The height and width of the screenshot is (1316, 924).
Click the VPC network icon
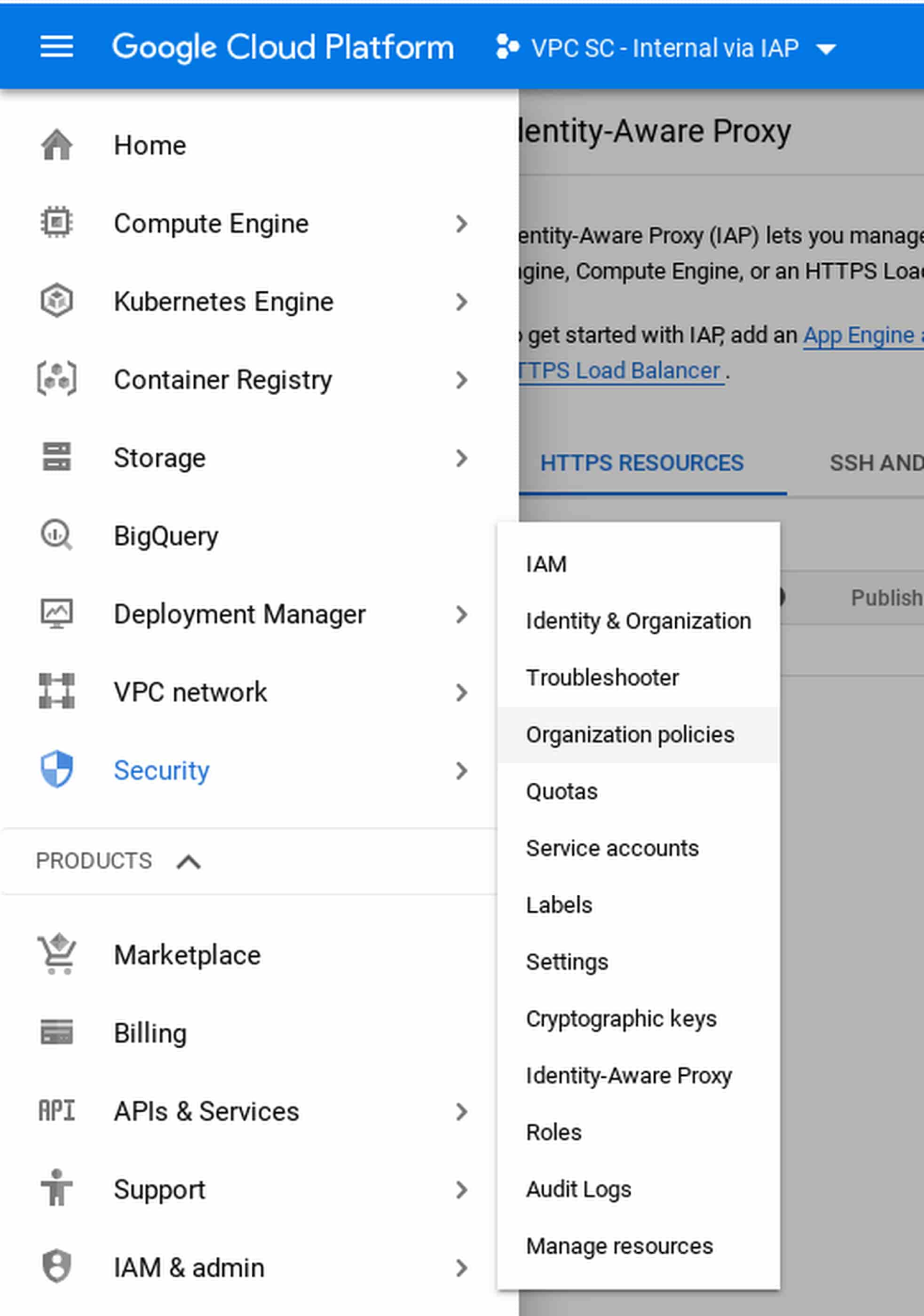(57, 691)
